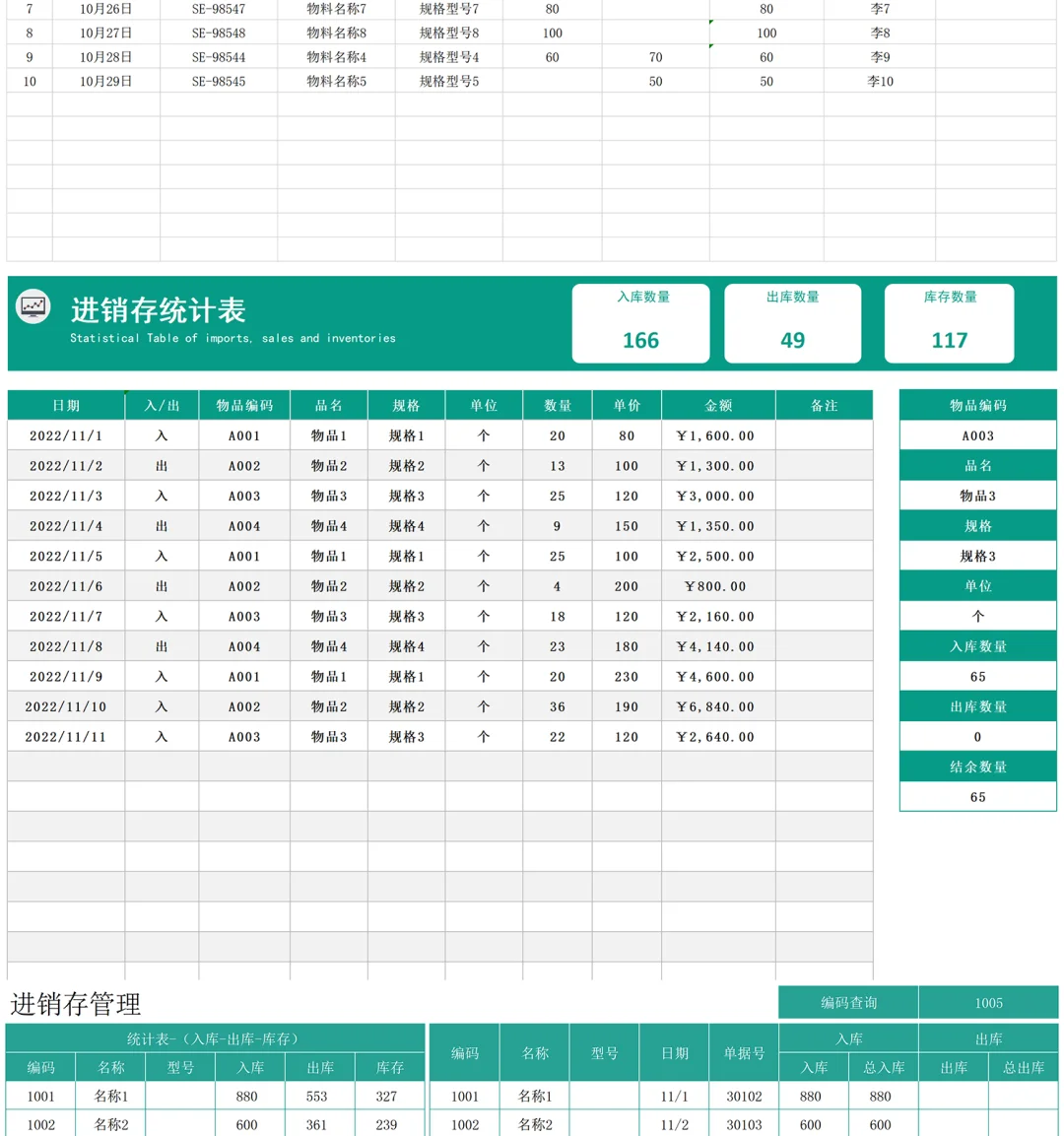The width and height of the screenshot is (1064, 1136).
Task: Click the 进销存统计表 heading
Action: (159, 310)
